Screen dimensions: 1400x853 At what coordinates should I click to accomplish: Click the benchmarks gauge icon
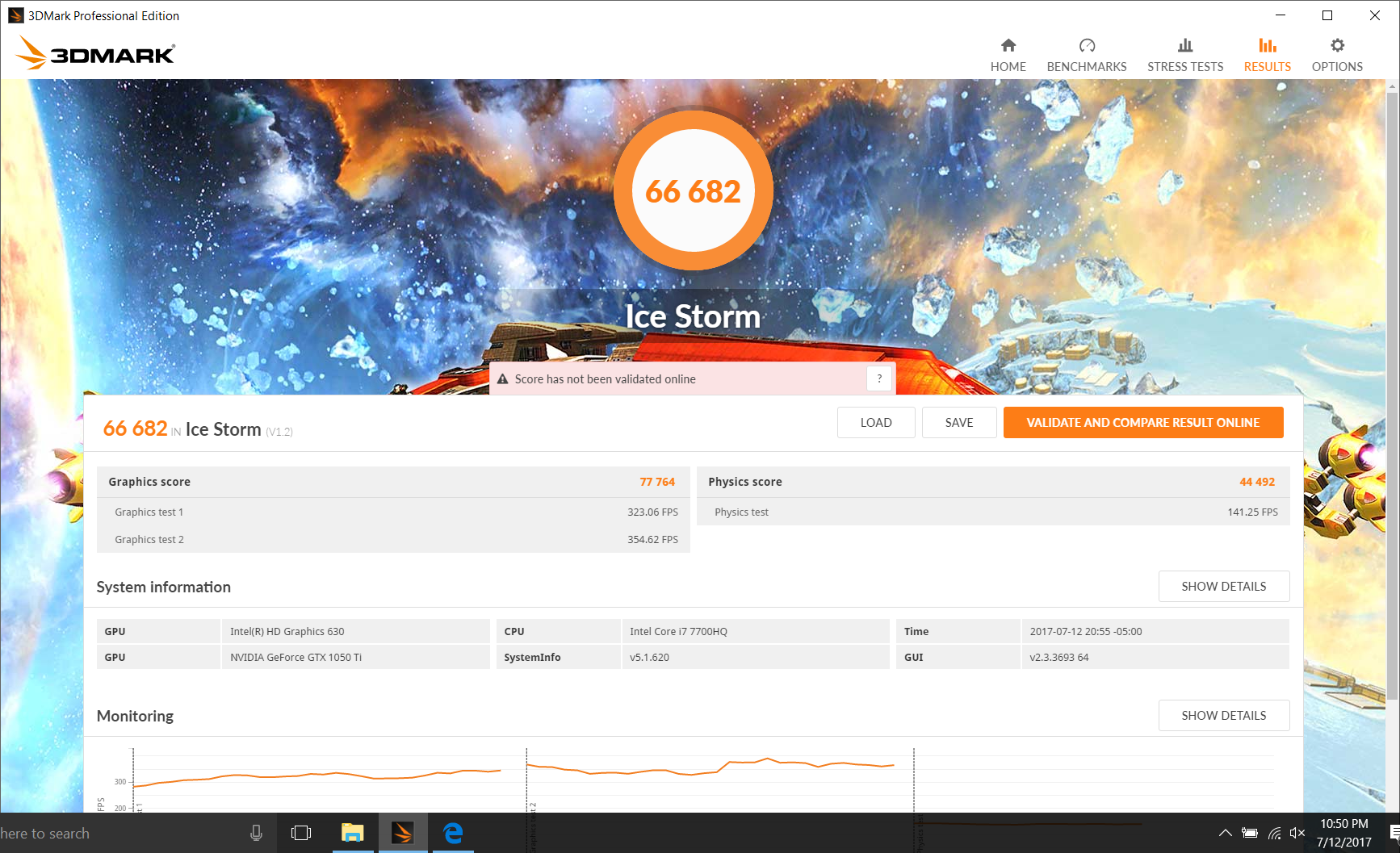click(x=1087, y=45)
